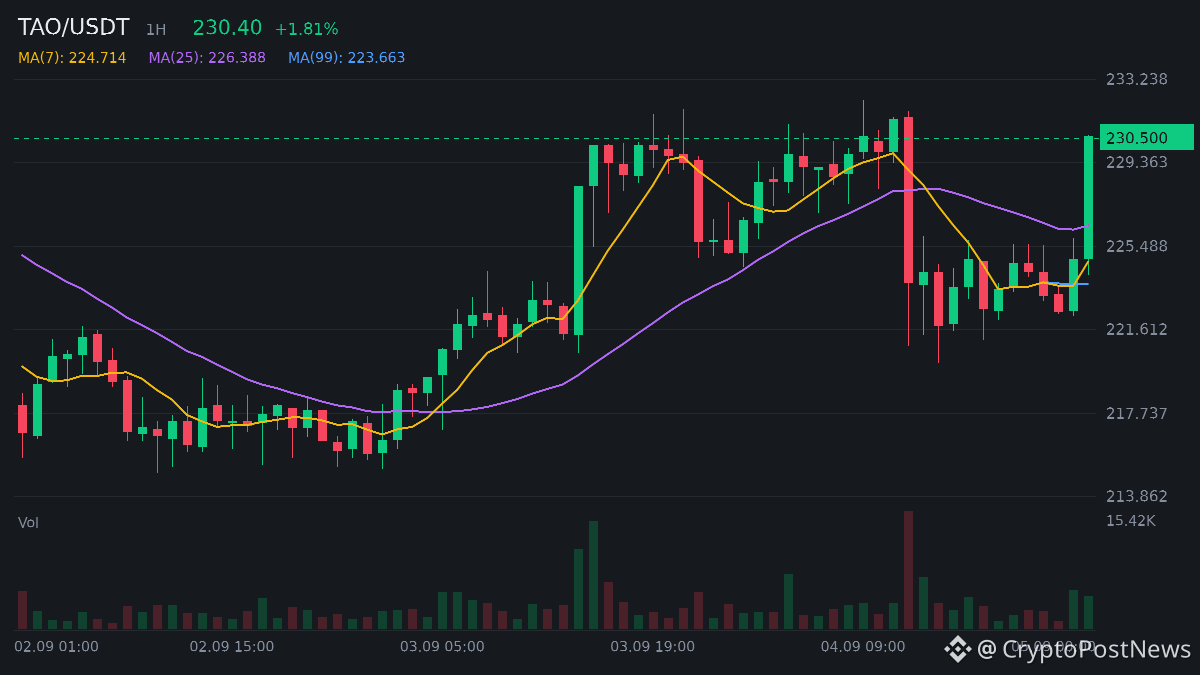Click the 213.862 price axis label
1200x675 pixels.
pos(1136,497)
